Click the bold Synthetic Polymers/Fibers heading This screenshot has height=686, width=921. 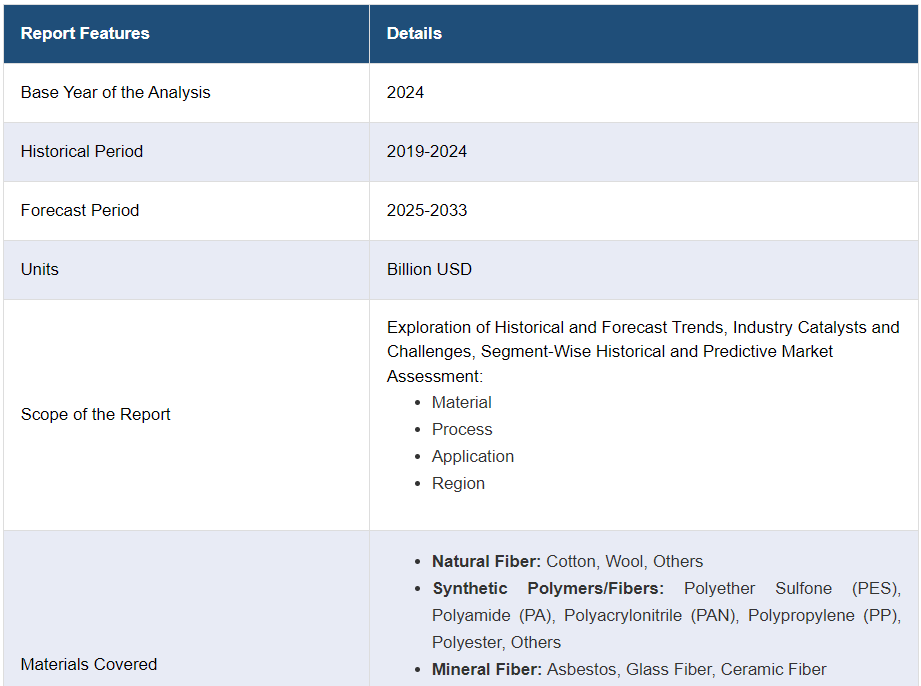[x=547, y=588]
